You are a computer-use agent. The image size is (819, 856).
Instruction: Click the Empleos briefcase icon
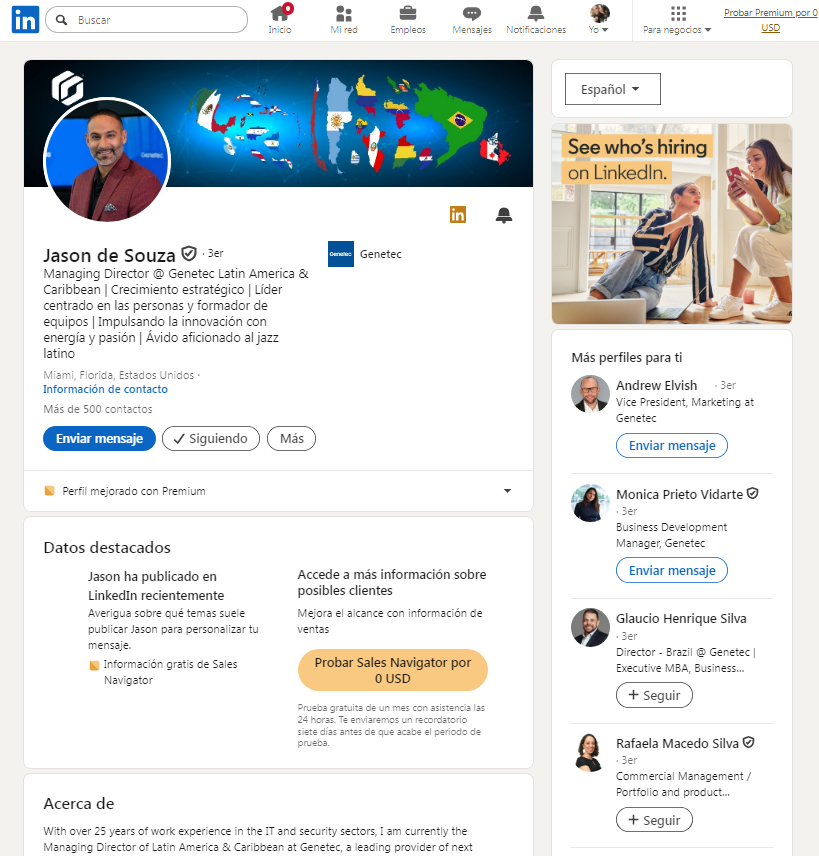[408, 13]
